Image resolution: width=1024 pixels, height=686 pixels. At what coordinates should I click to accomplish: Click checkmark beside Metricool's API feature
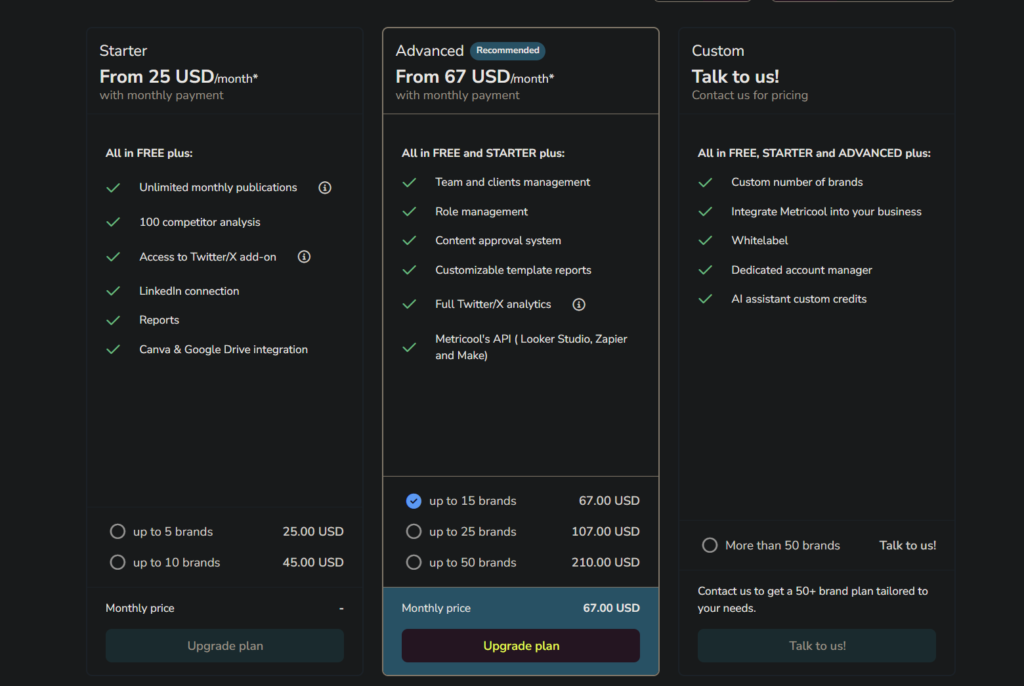pyautogui.click(x=409, y=348)
